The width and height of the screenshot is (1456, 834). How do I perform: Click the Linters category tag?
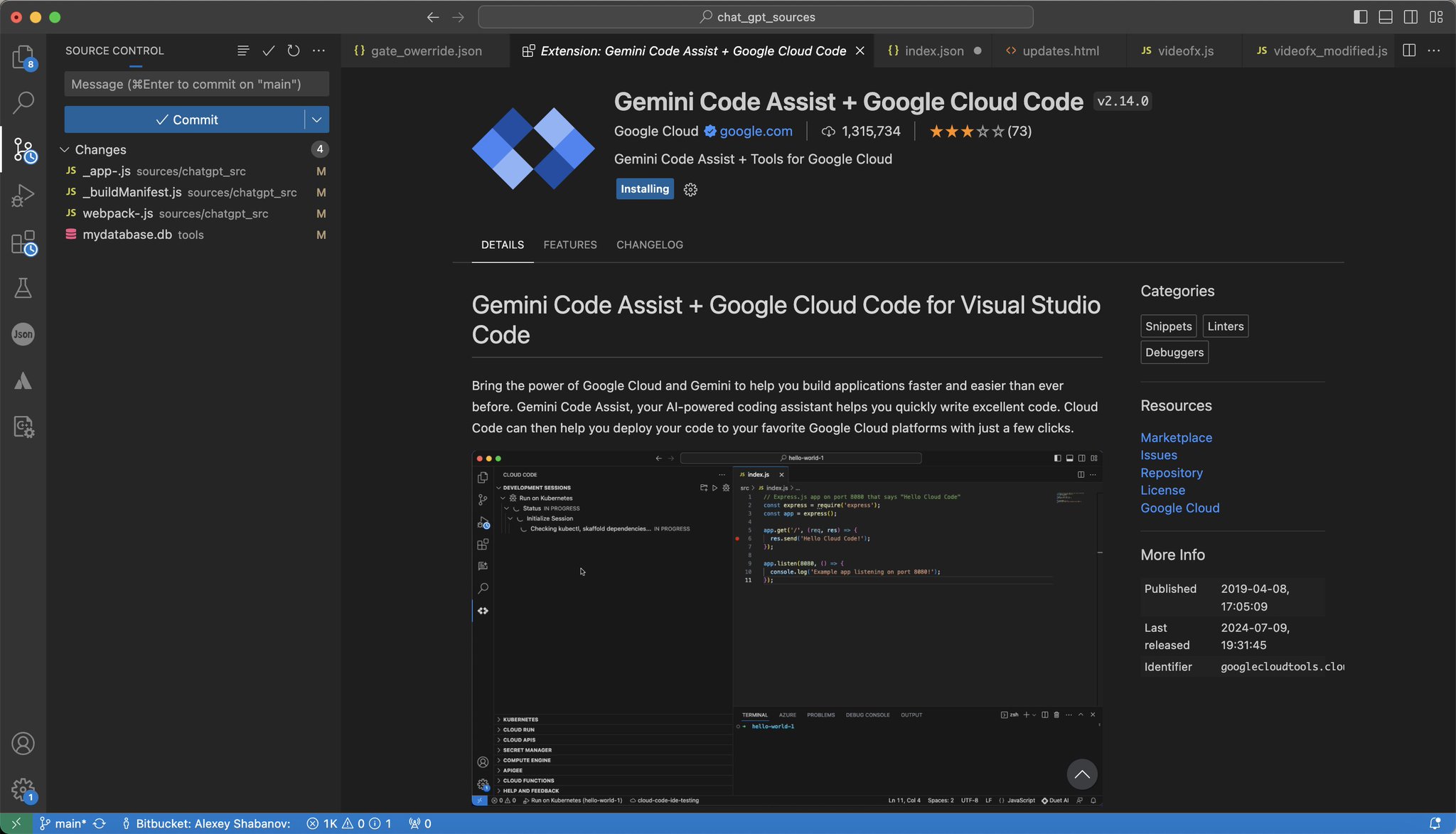(1226, 326)
